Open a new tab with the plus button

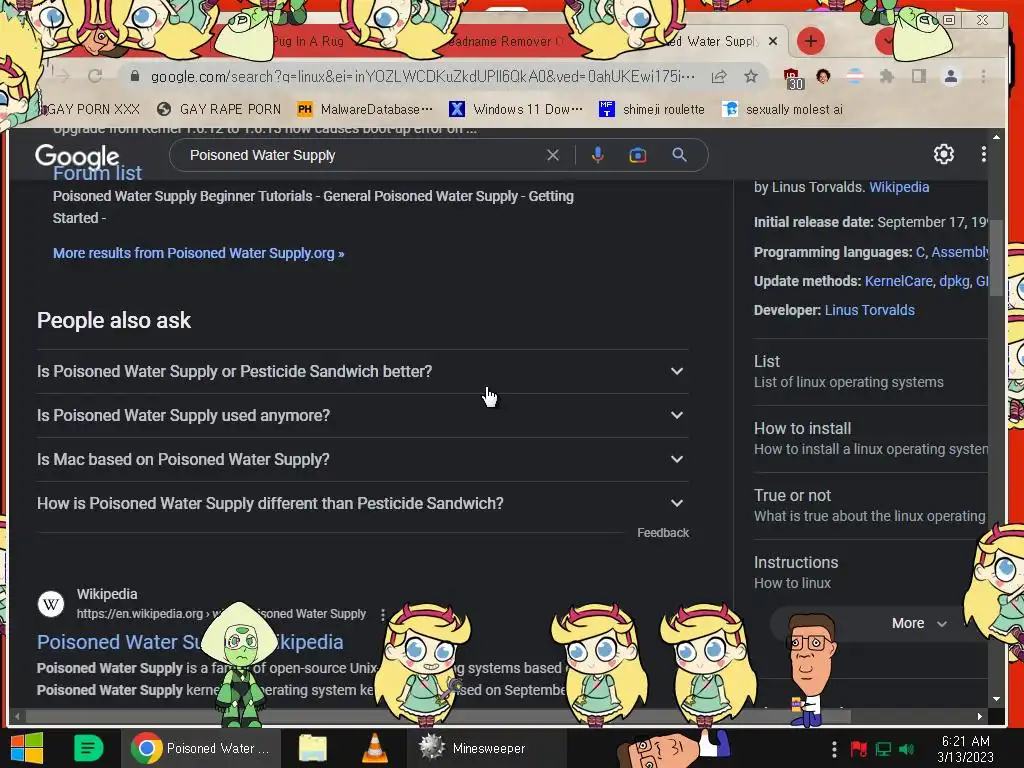(810, 41)
